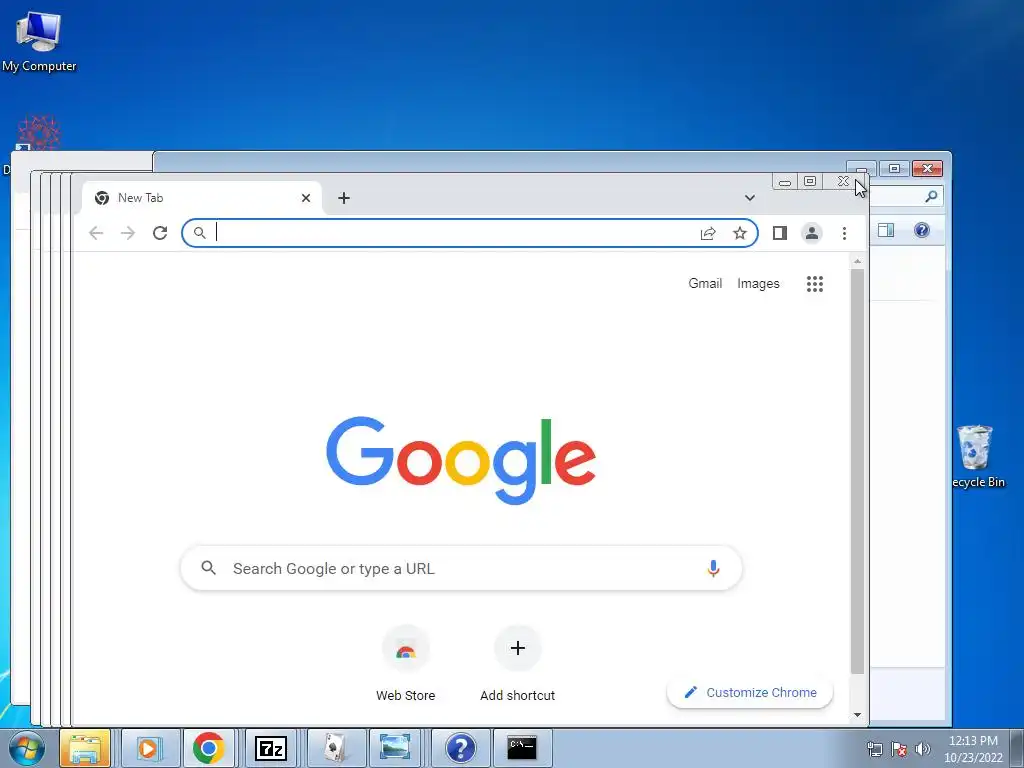Expand the tab search chevron
Image resolution: width=1024 pixels, height=768 pixels.
(750, 198)
